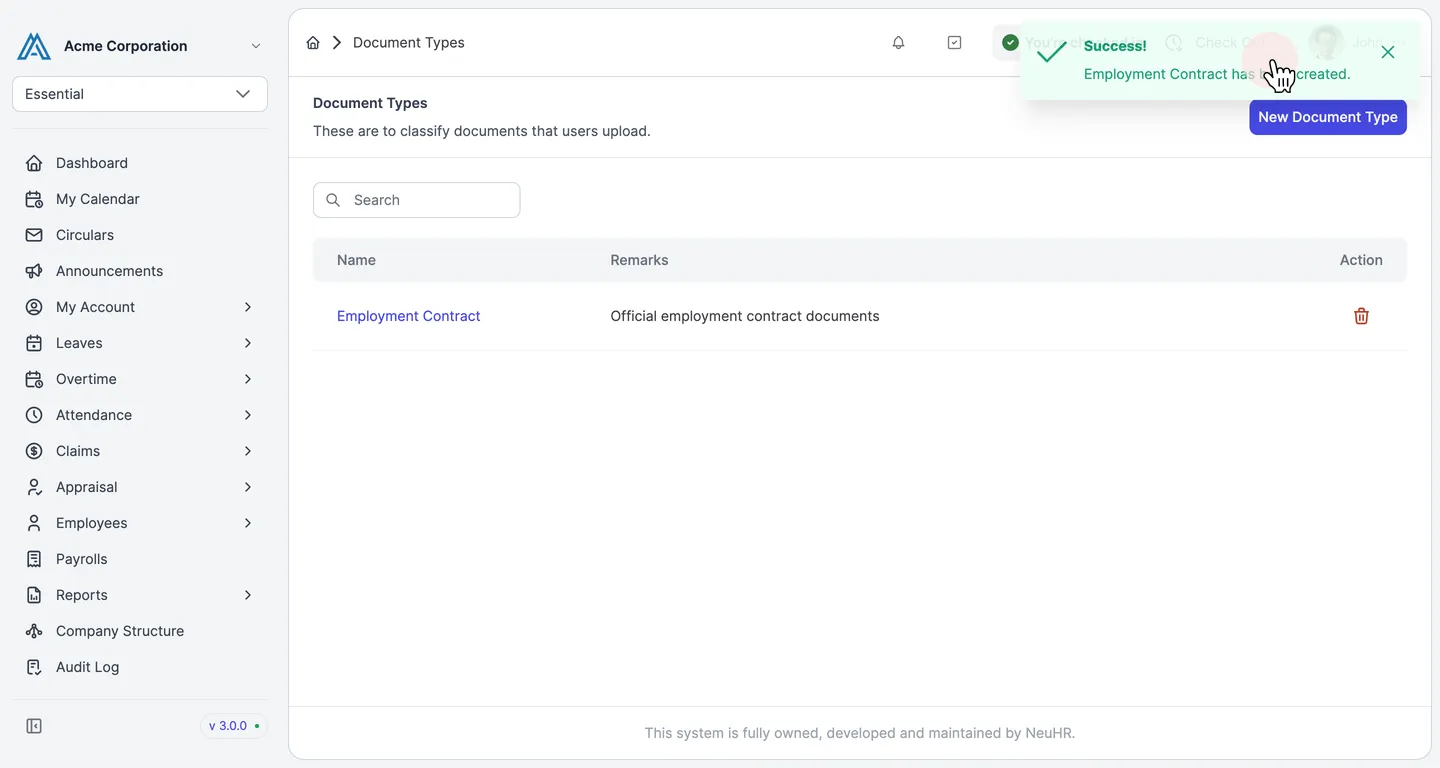Click the Dashboard house icon
1440x768 pixels.
[x=34, y=163]
